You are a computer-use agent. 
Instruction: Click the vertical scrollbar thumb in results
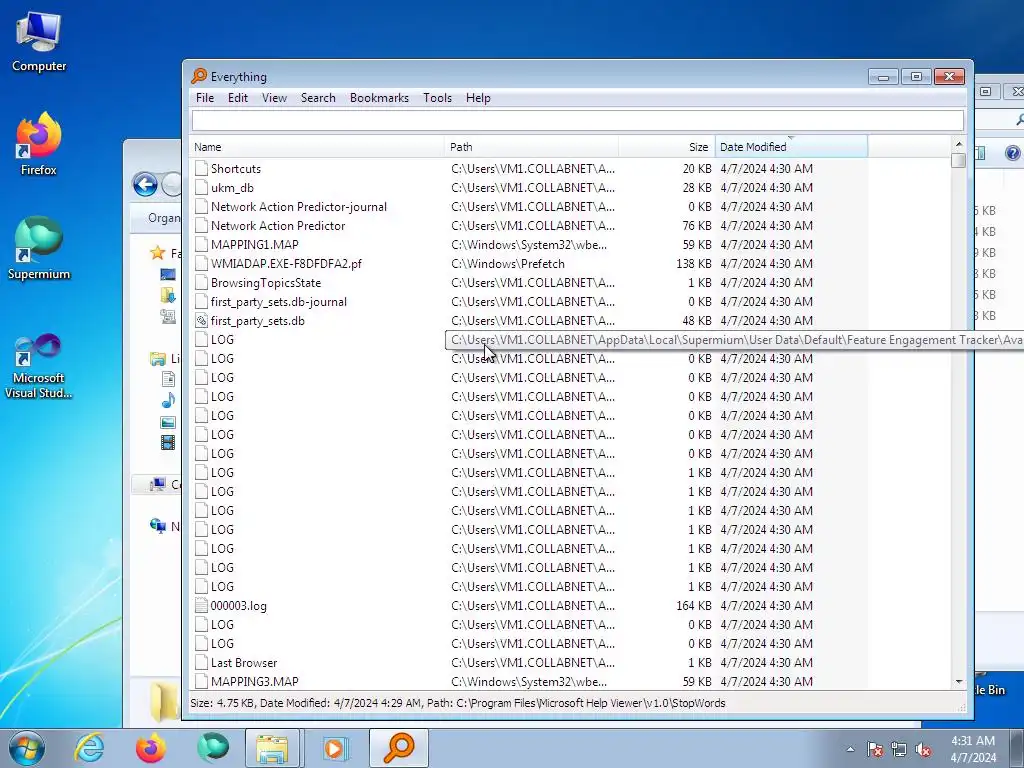tap(958, 161)
